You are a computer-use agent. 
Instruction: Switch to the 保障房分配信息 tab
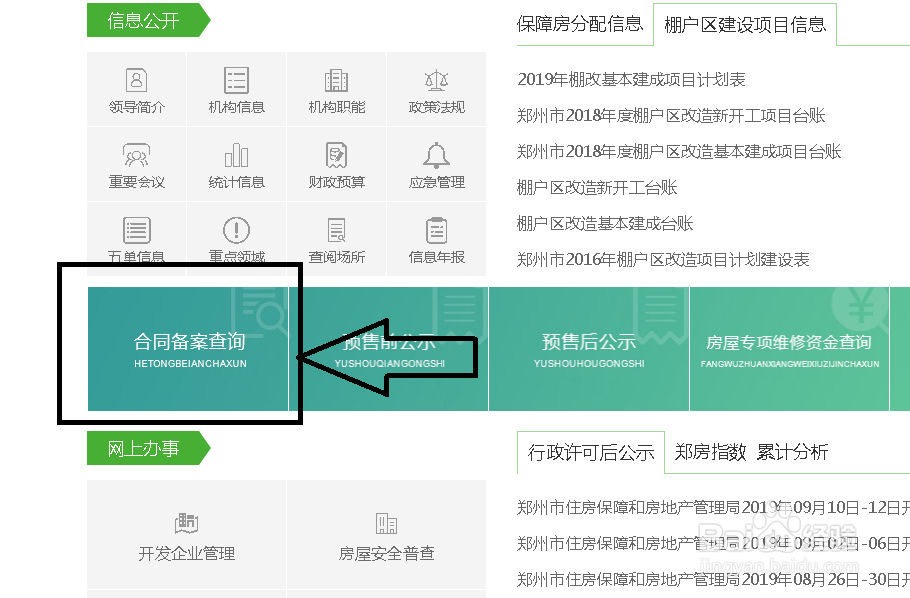tap(583, 24)
